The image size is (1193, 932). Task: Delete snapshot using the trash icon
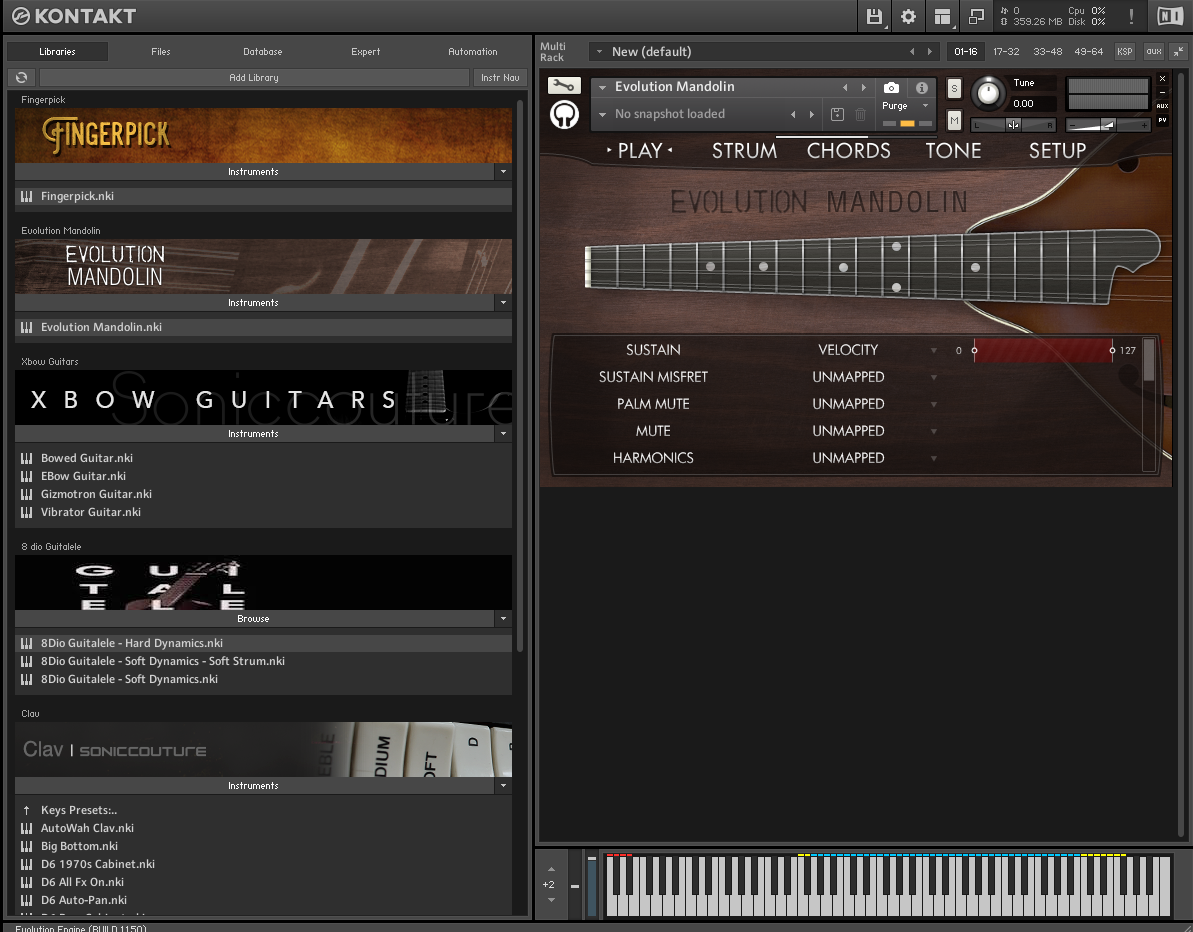click(x=861, y=114)
